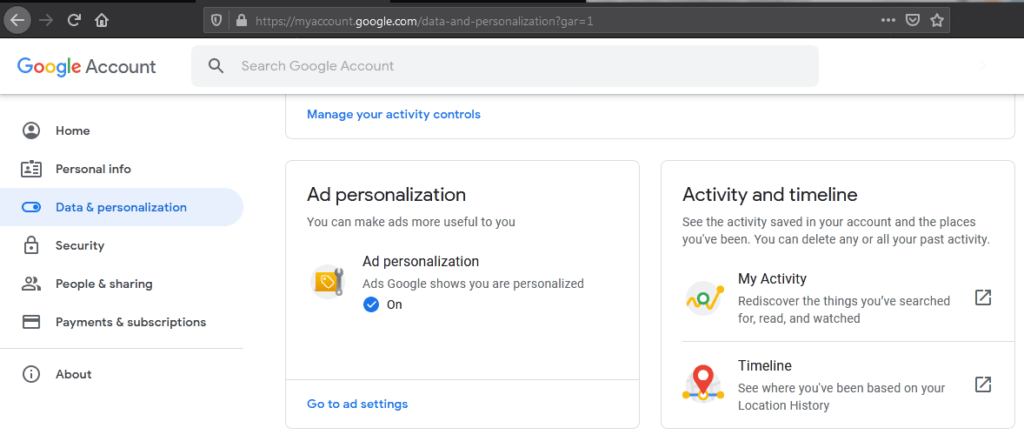The width and height of the screenshot is (1024, 448).
Task: Open the Timeline external link icon
Action: (983, 385)
